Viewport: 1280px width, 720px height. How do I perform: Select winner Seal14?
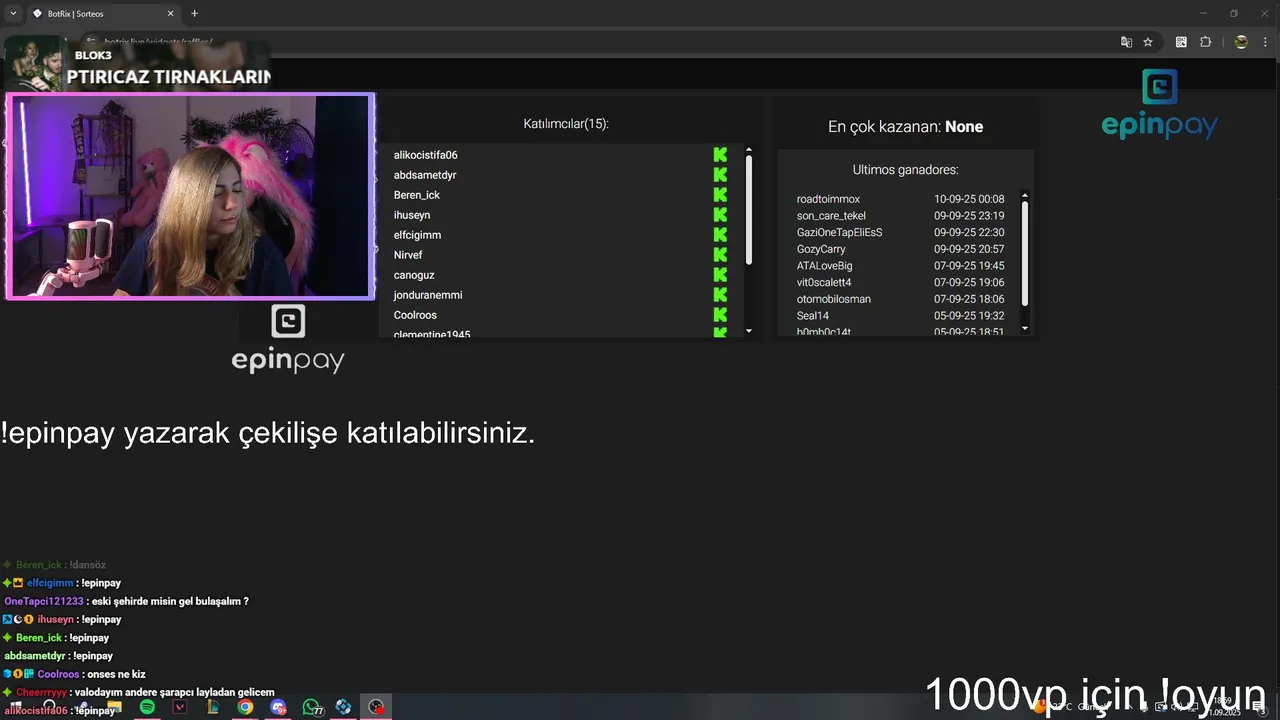[x=813, y=316]
